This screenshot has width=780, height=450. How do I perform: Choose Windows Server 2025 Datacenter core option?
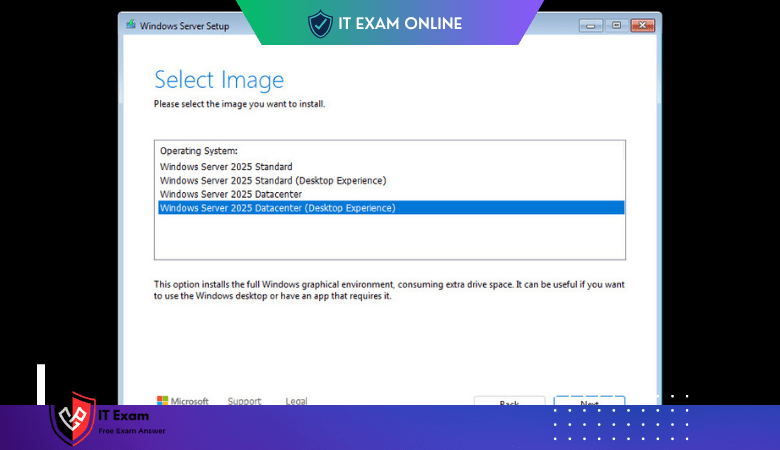[391, 194]
